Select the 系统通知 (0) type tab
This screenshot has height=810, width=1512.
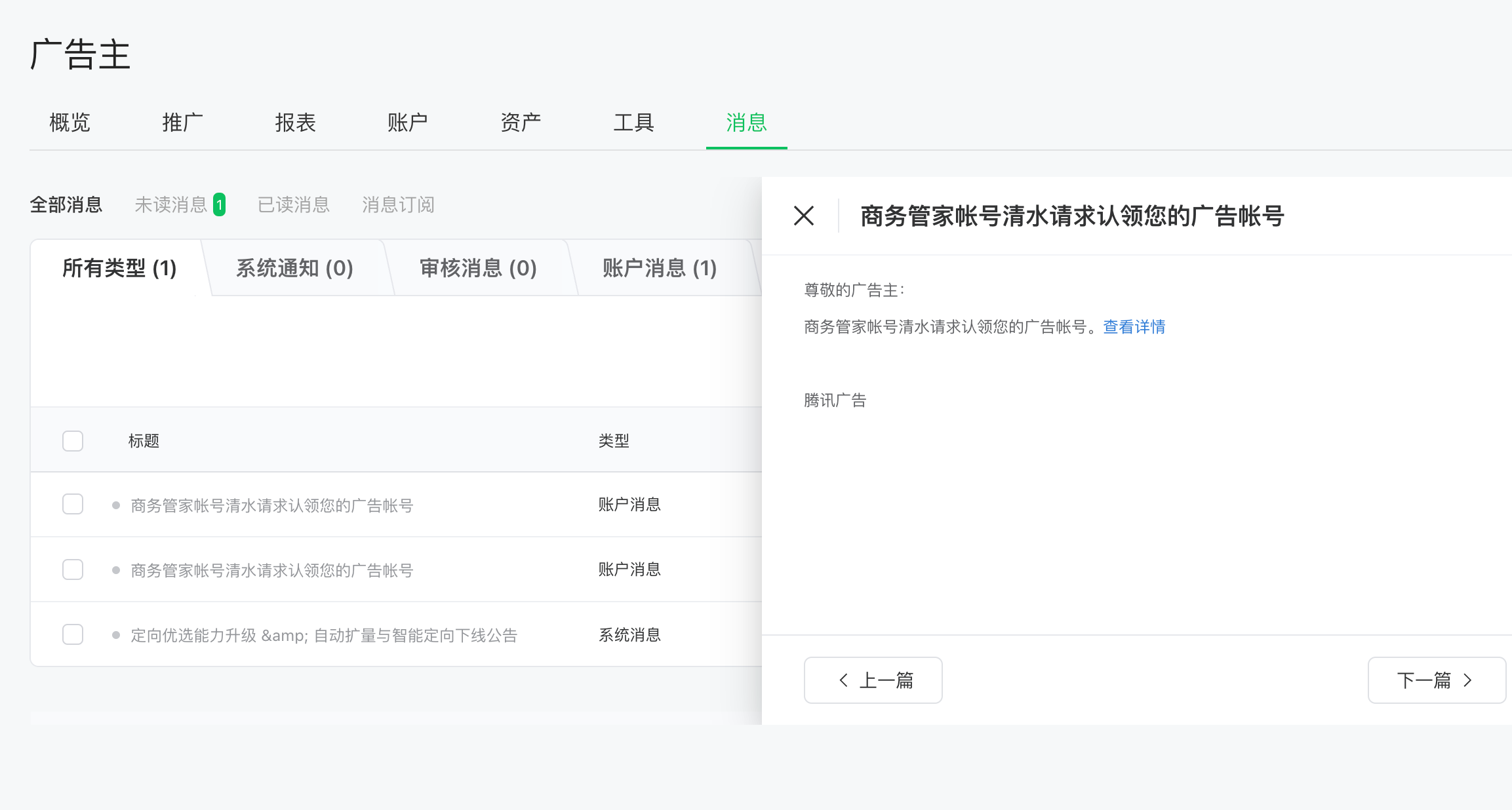[294, 268]
